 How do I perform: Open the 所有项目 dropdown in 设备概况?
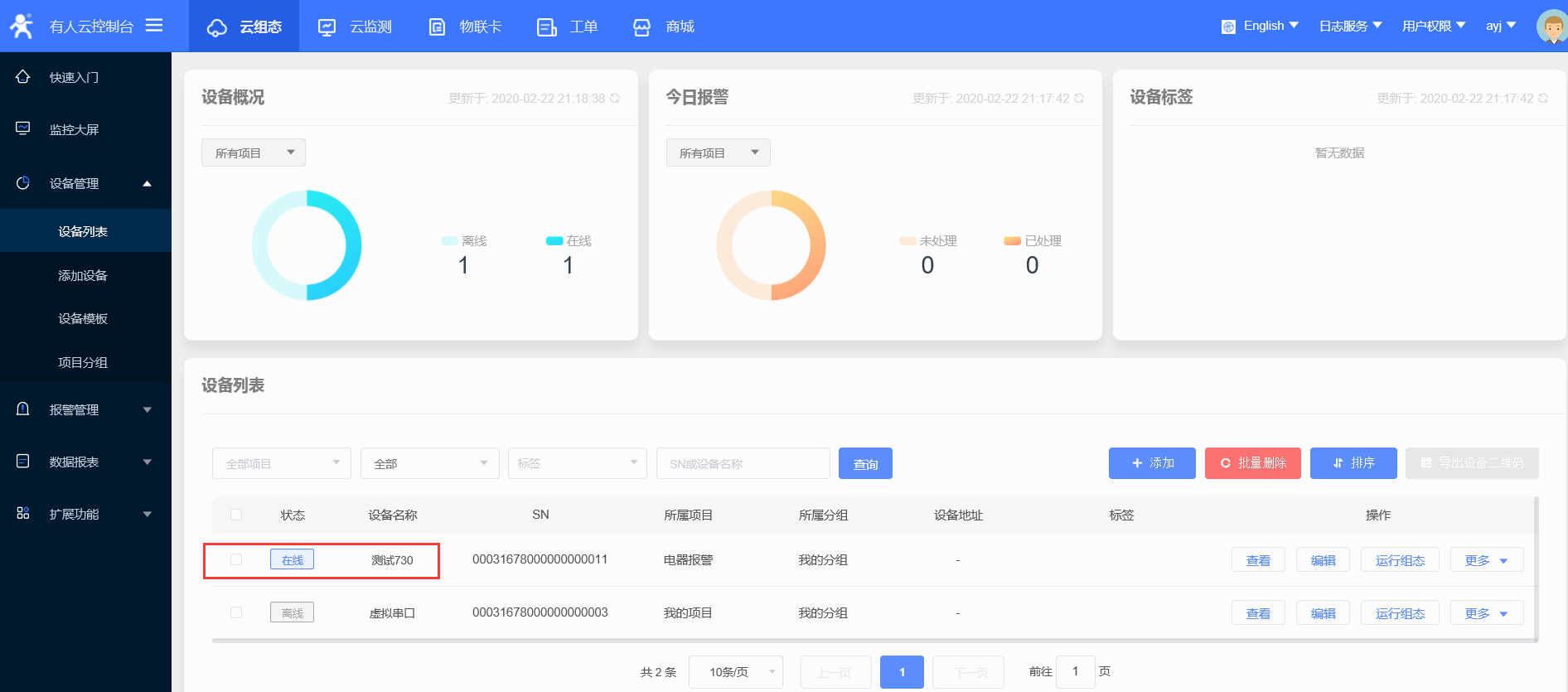(254, 152)
